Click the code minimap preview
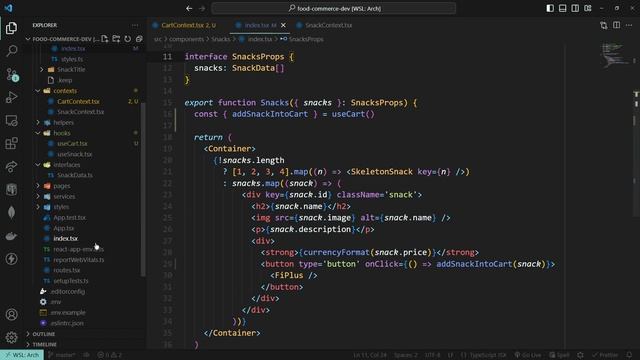The image size is (640, 360). (x=615, y=55)
